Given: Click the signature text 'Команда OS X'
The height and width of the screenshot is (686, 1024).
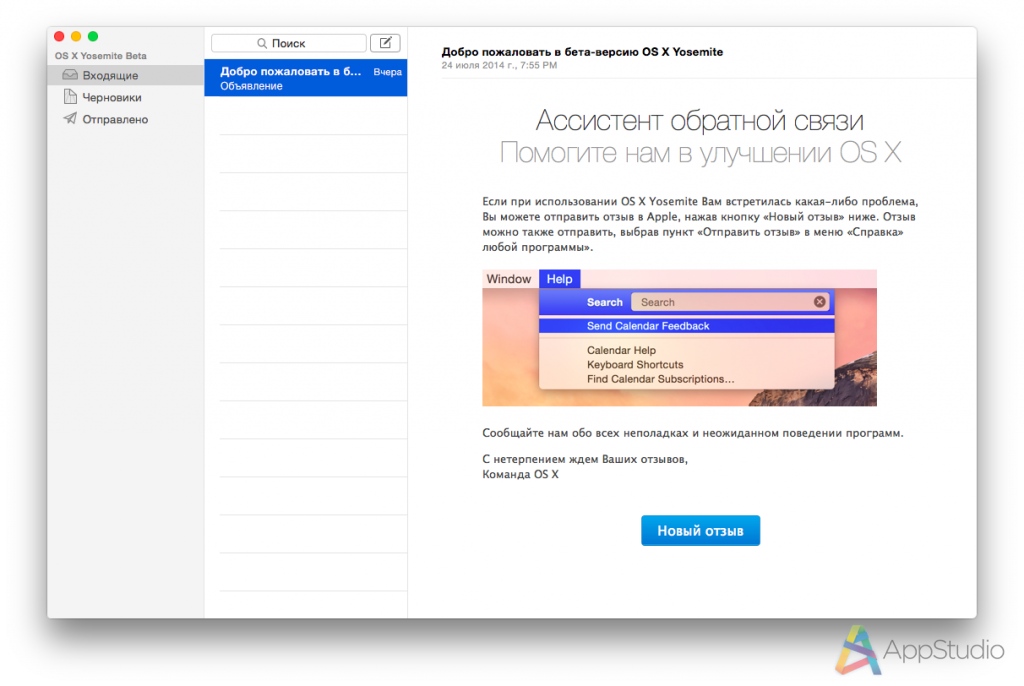Looking at the screenshot, I should (x=520, y=474).
